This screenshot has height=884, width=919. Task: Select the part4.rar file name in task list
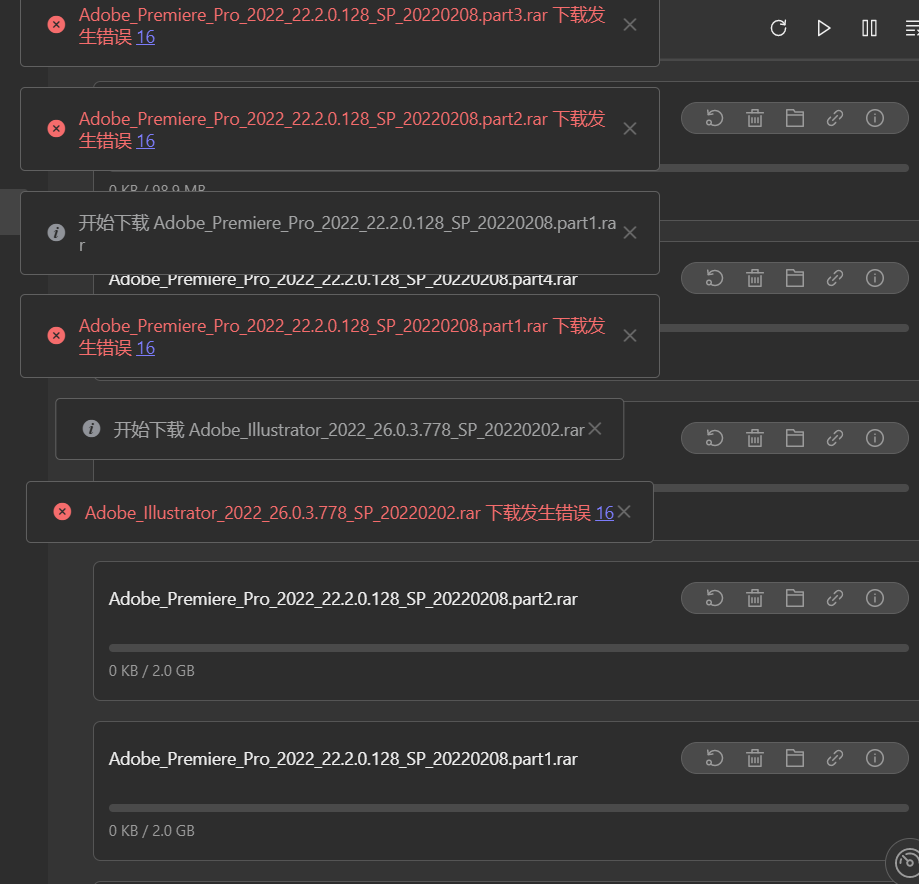(x=343, y=281)
